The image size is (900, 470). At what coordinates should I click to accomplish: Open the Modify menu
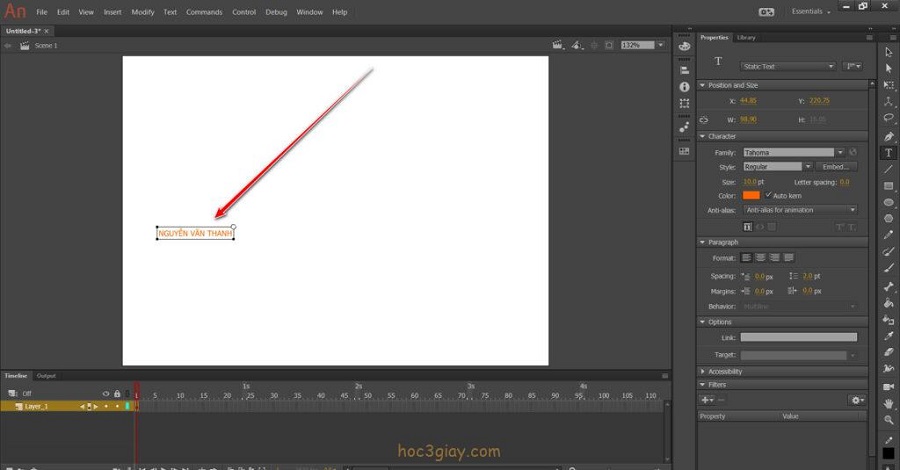(x=143, y=12)
